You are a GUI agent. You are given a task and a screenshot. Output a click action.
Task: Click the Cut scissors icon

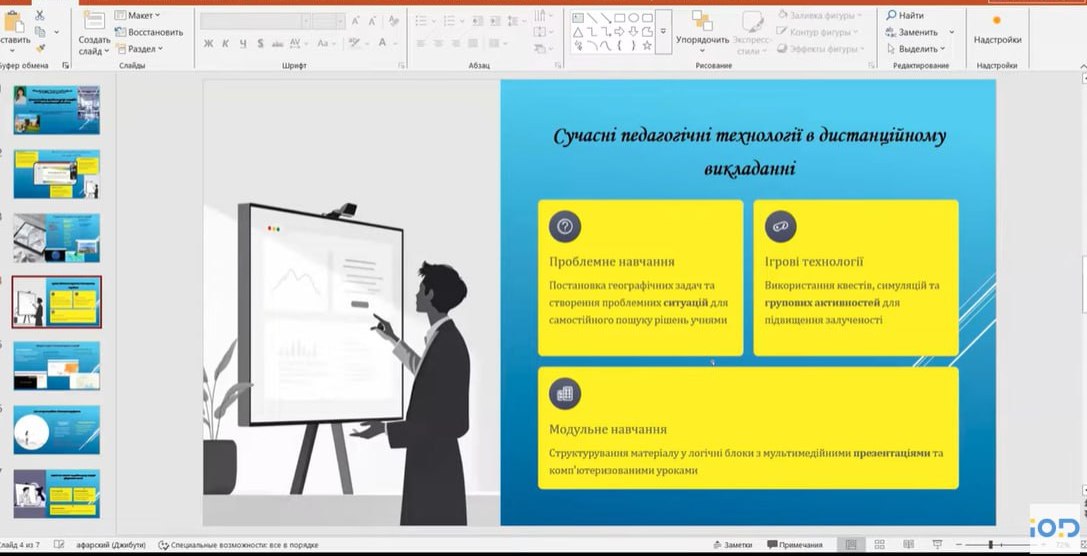pos(39,15)
